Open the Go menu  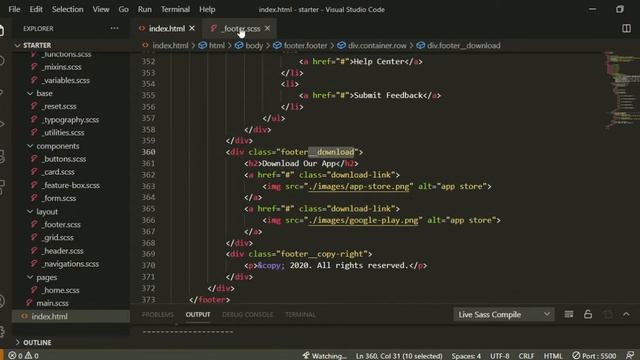click(x=123, y=9)
